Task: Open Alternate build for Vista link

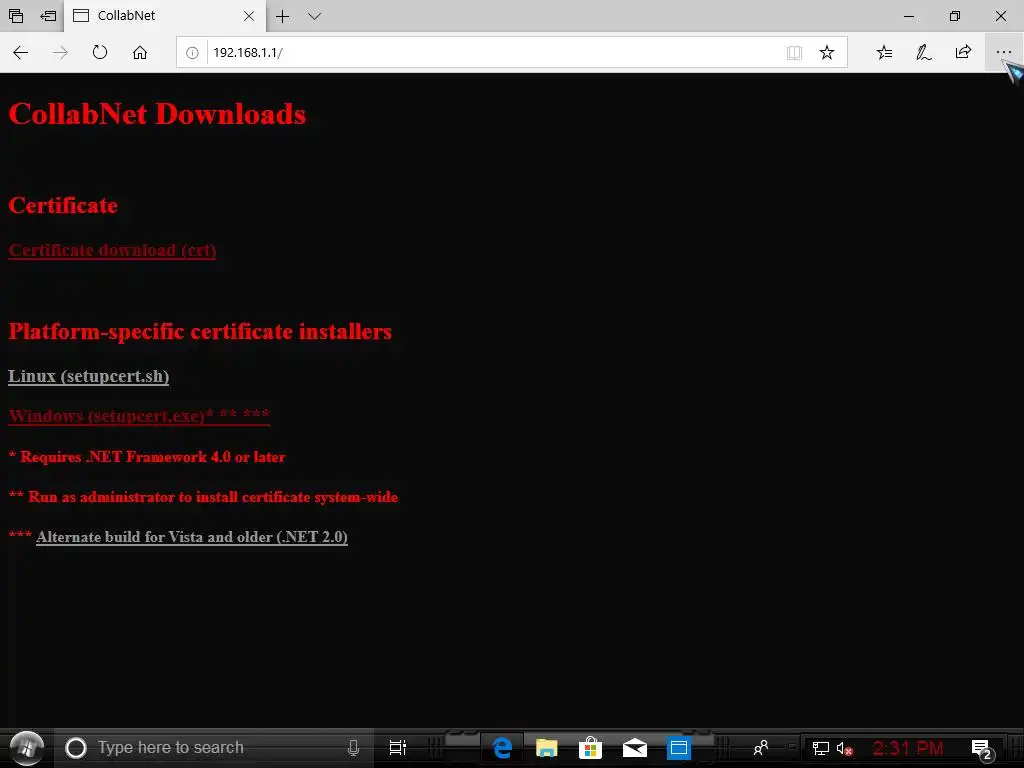Action: click(x=192, y=537)
